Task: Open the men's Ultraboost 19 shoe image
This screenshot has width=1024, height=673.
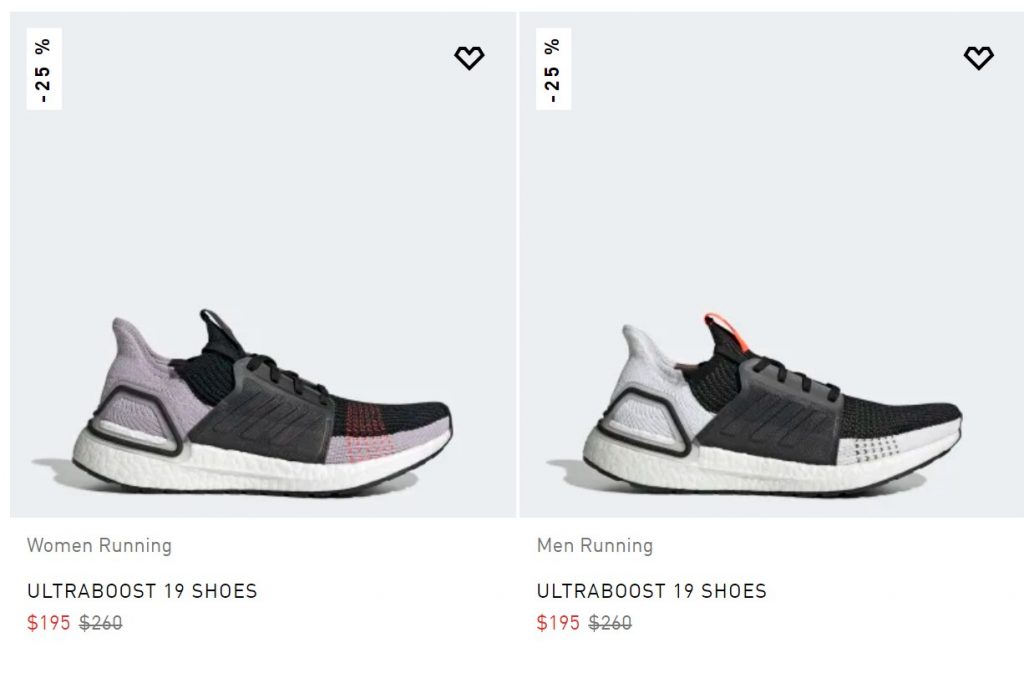Action: (772, 400)
